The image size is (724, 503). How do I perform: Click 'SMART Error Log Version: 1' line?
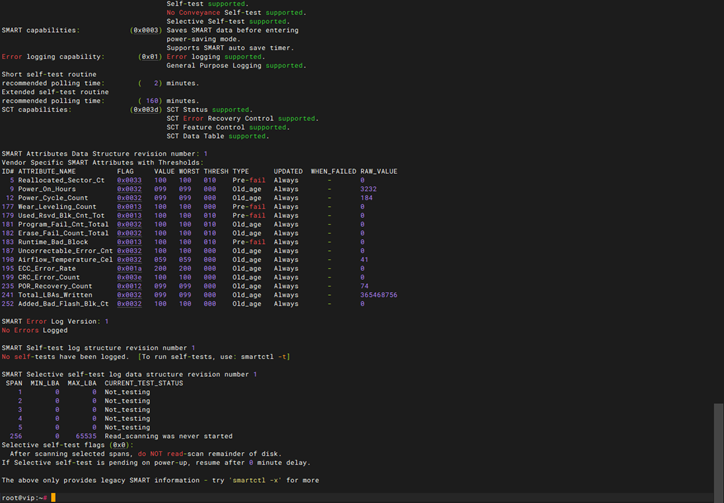pos(55,321)
